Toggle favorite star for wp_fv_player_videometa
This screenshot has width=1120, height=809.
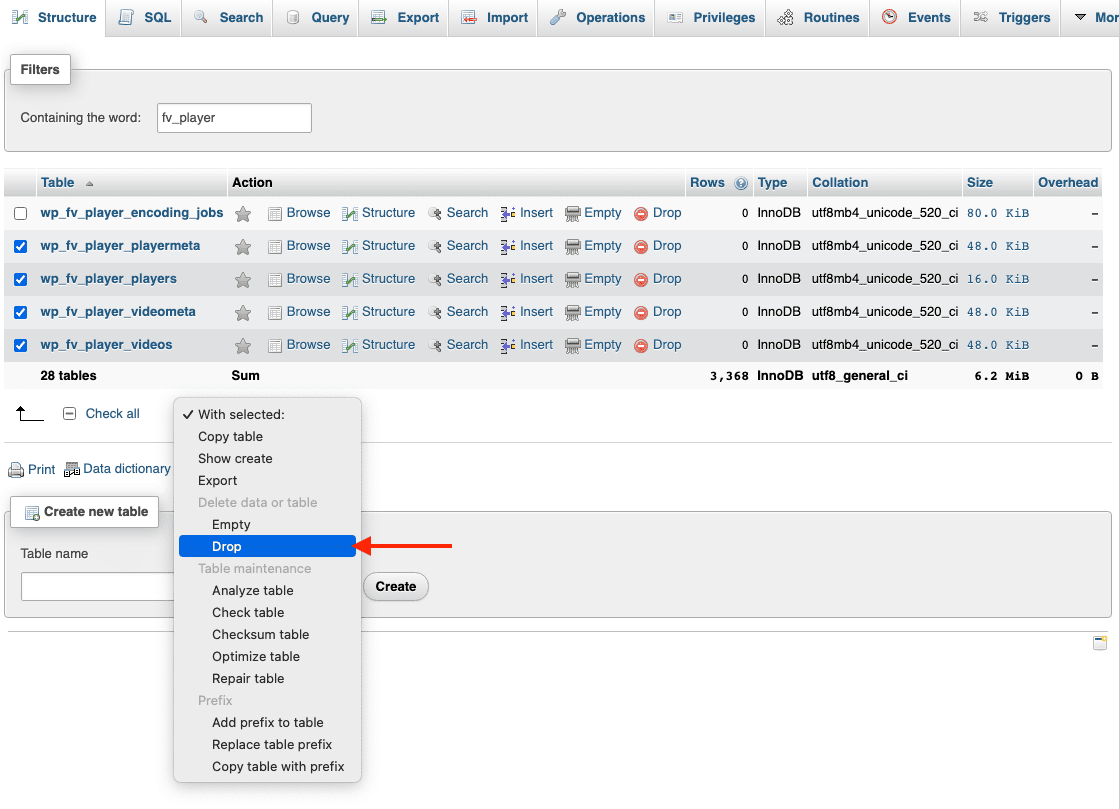(243, 312)
